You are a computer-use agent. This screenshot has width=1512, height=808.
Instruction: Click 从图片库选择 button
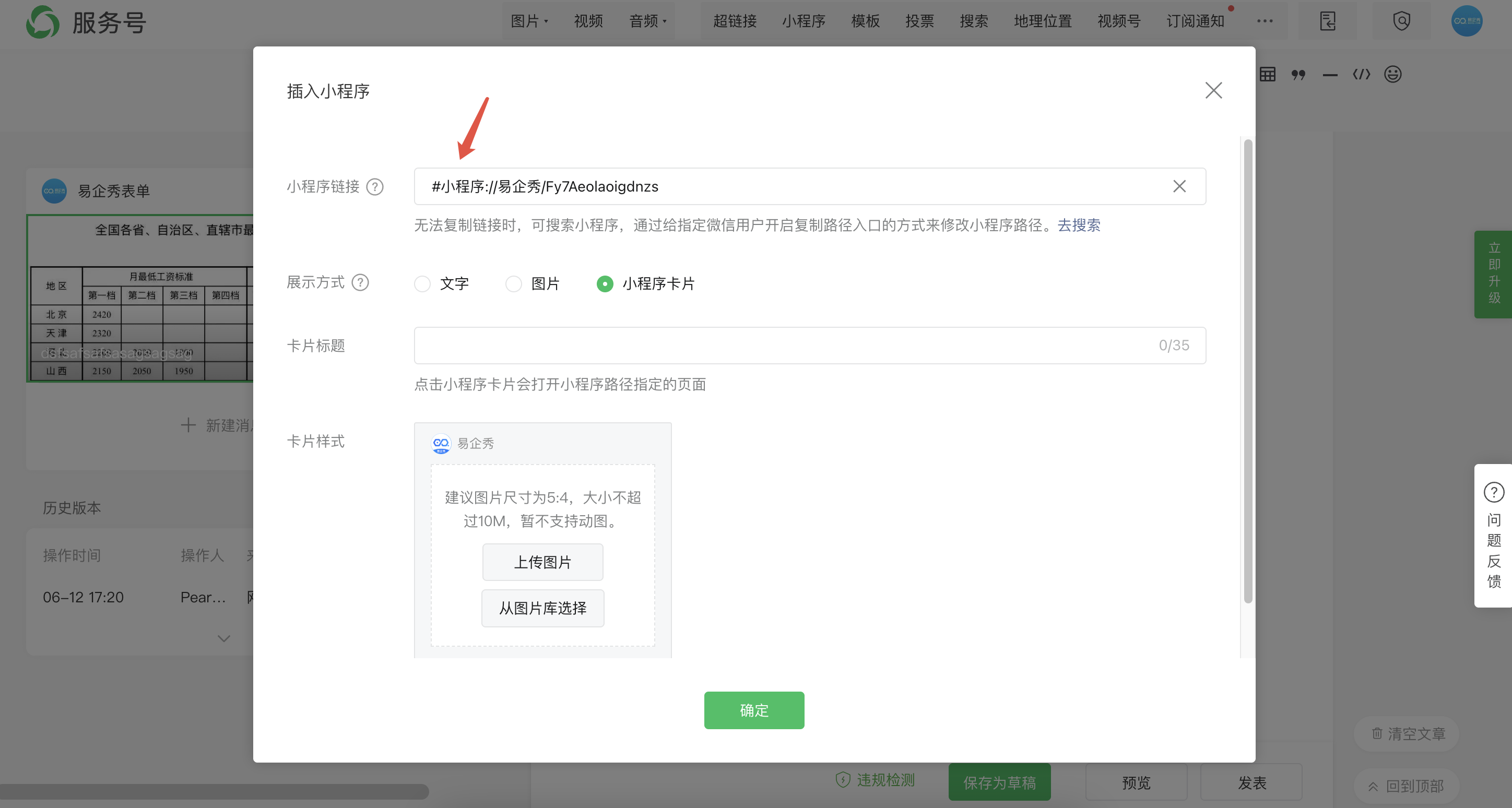(x=542, y=608)
